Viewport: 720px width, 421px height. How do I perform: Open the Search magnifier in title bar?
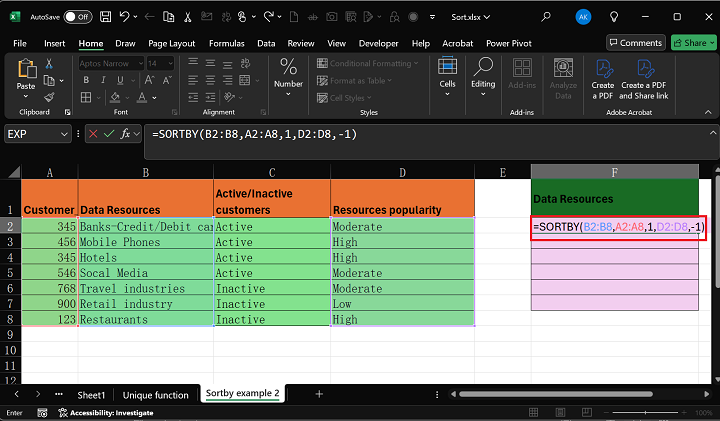coord(545,17)
